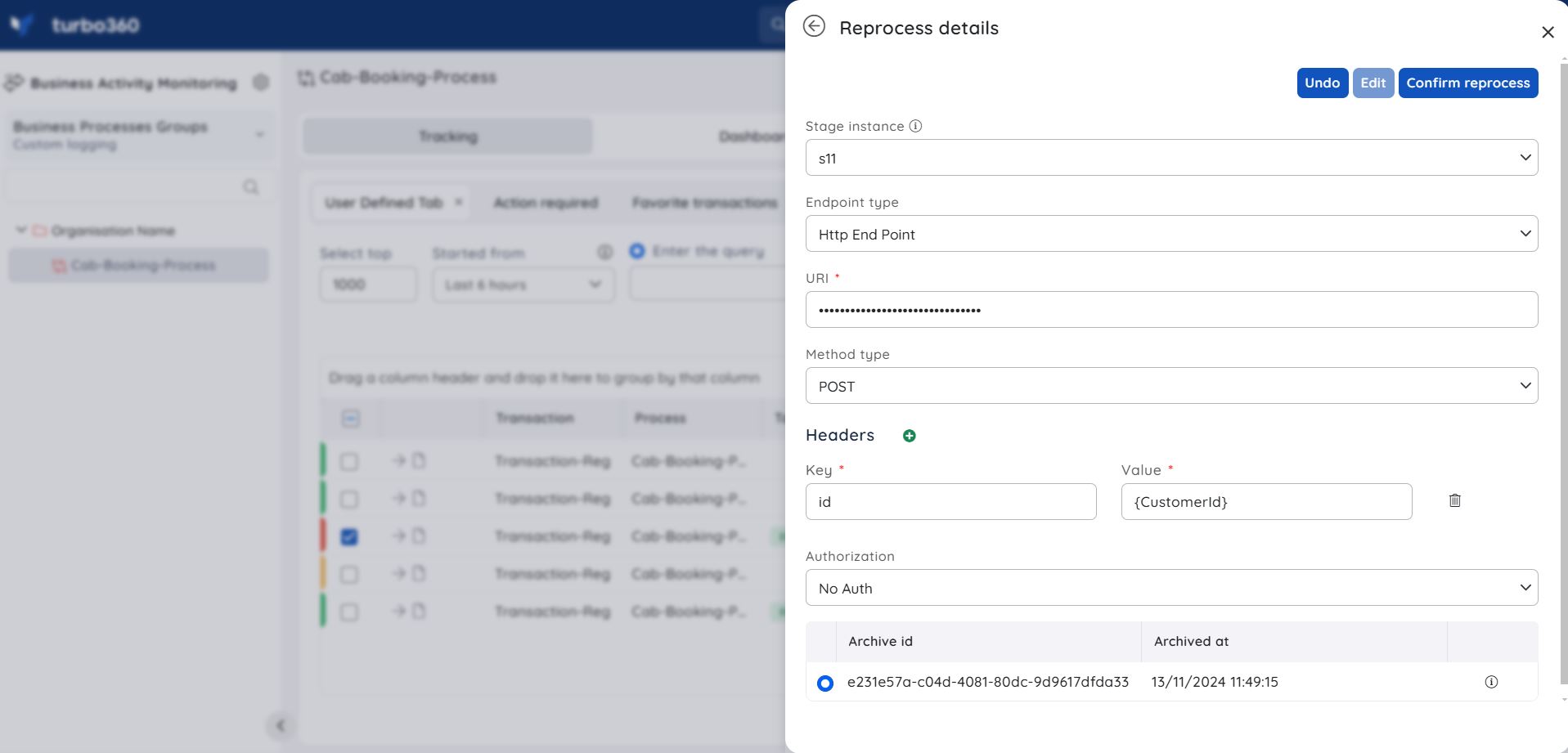
Task: Click the Transaction column header
Action: point(535,418)
